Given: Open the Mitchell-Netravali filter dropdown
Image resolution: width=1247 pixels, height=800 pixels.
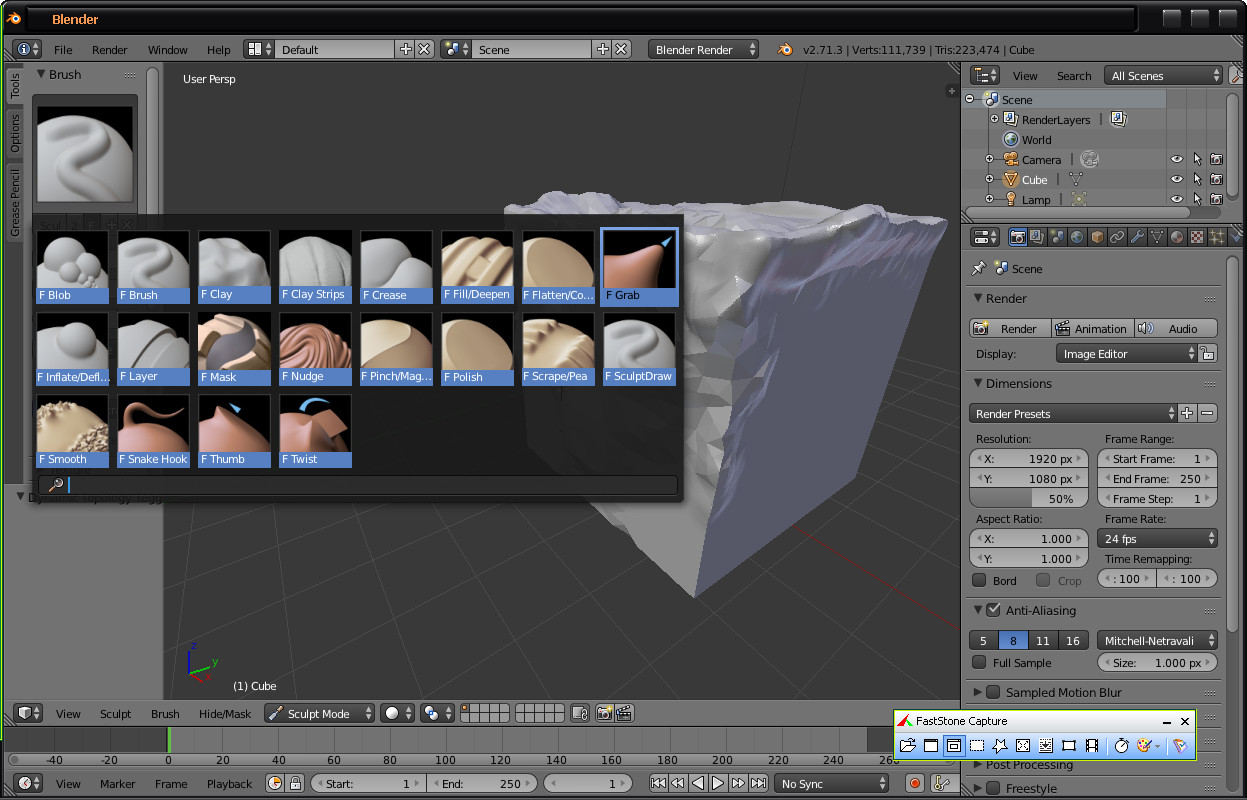Looking at the screenshot, I should 1157,640.
